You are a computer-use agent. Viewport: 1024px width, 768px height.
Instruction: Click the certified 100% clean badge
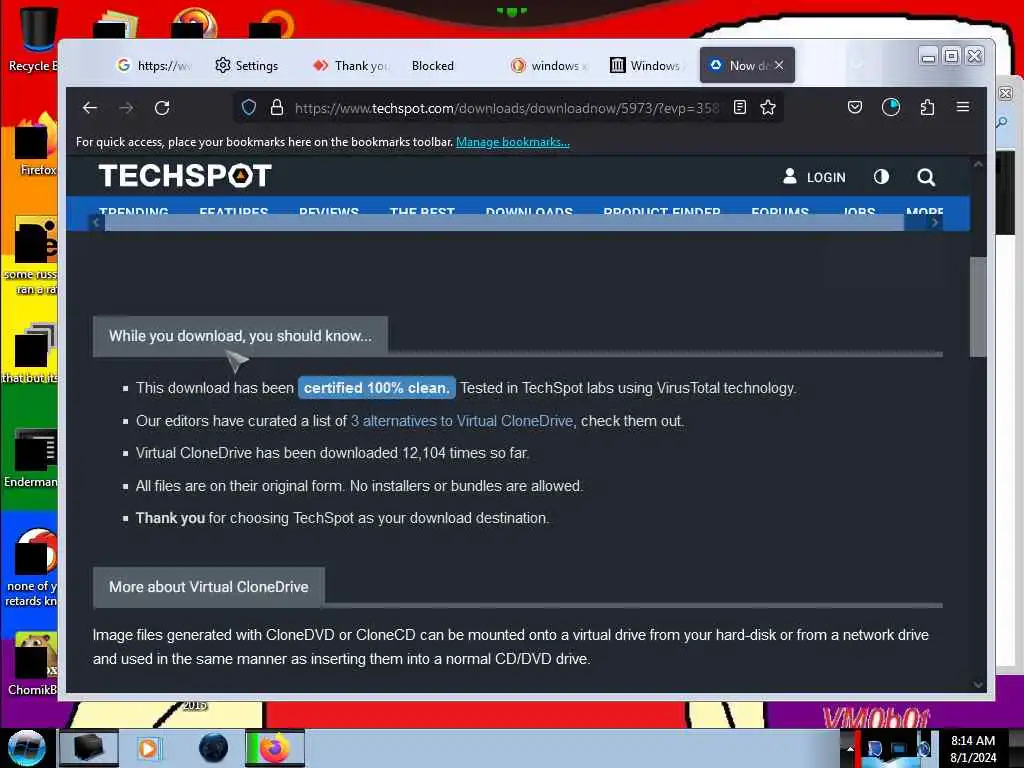[x=377, y=388]
